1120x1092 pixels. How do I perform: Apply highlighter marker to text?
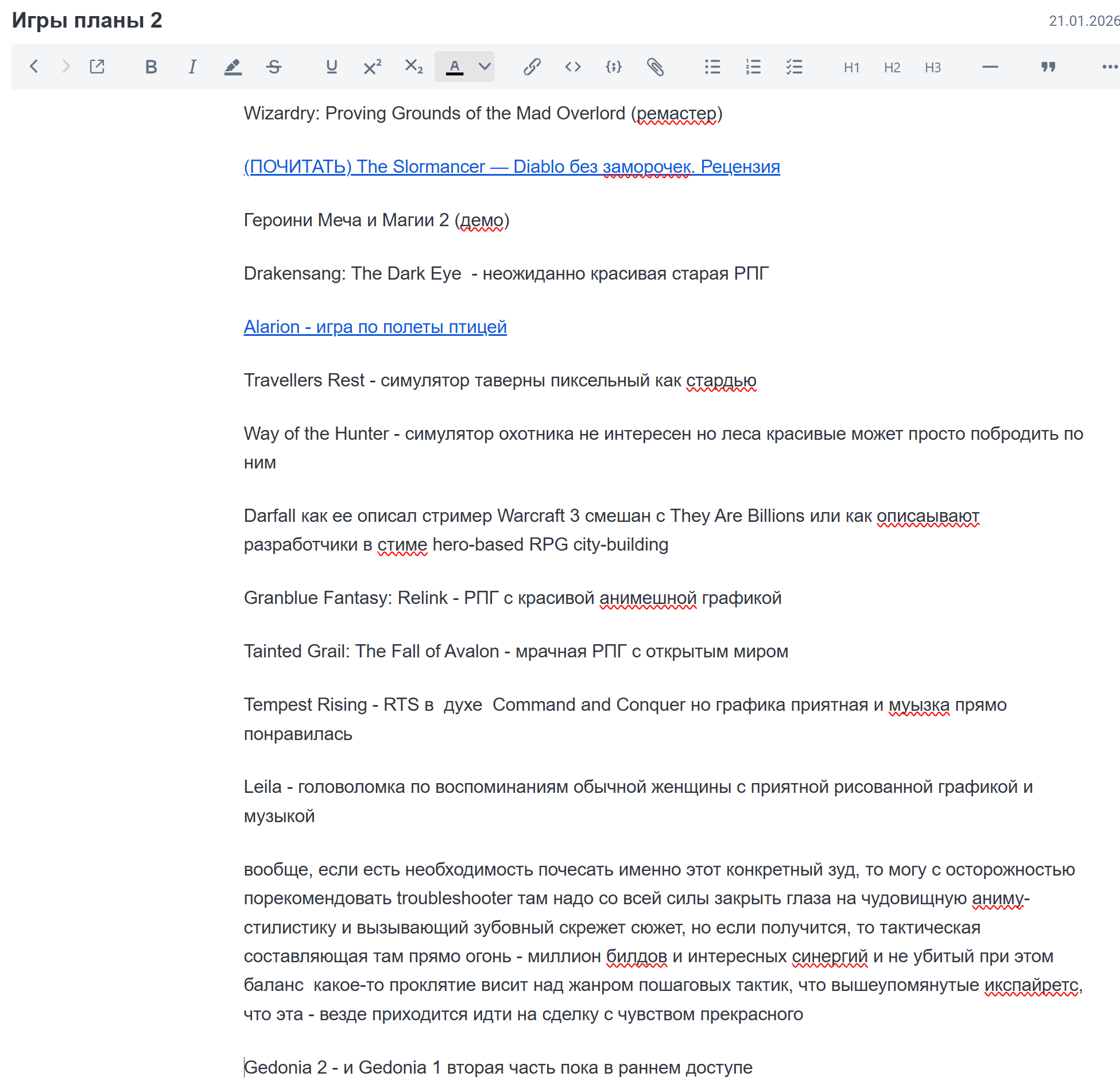(x=232, y=67)
